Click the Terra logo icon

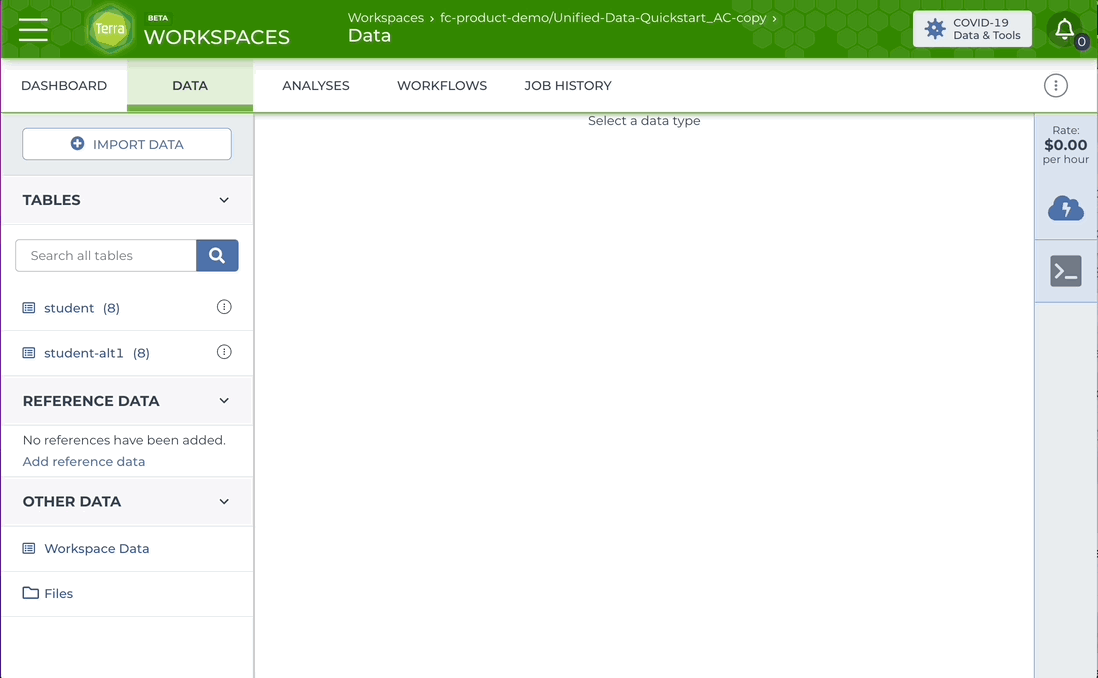click(110, 29)
